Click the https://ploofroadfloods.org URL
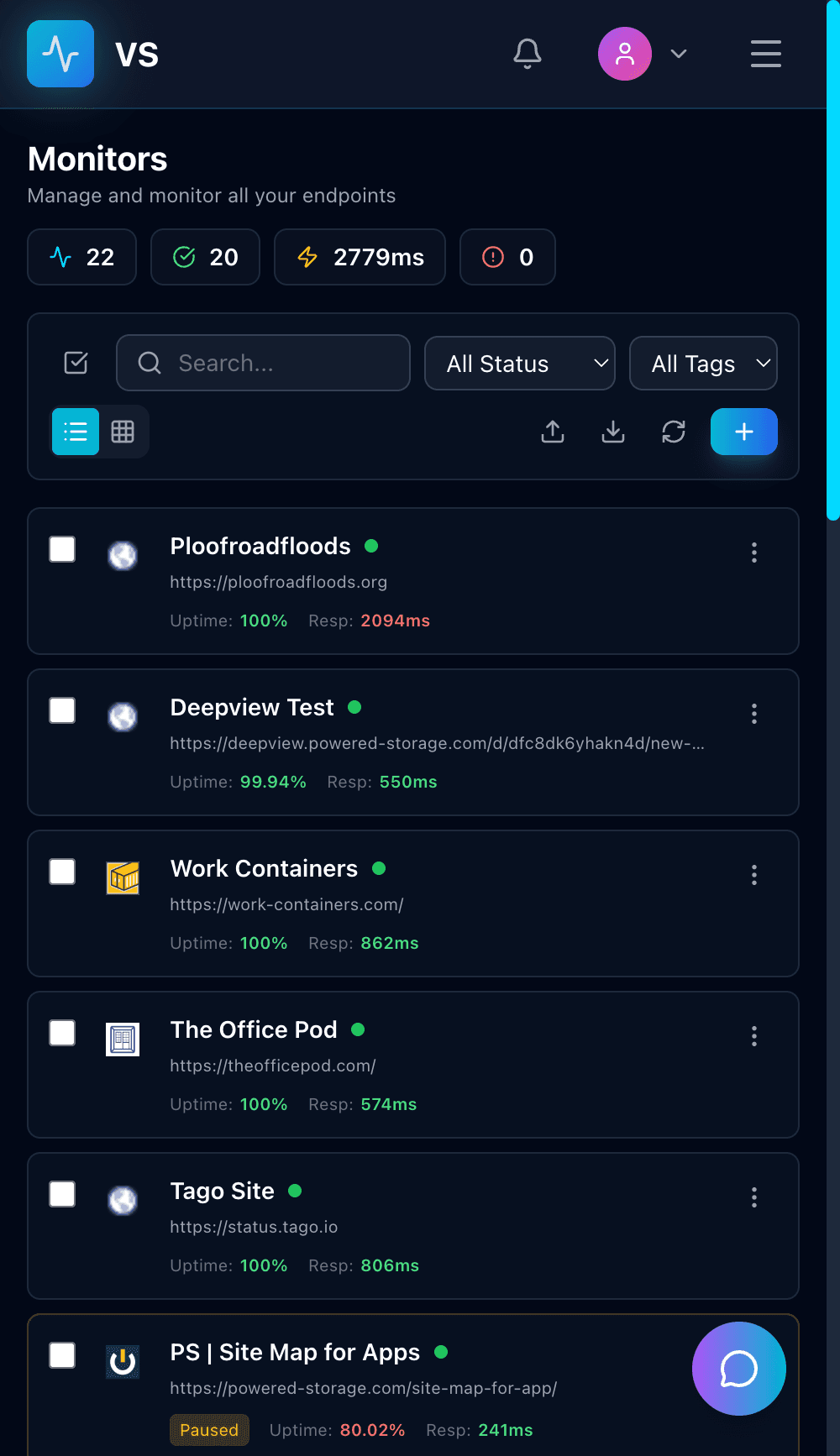Screen dimensions: 840x1456 [279, 582]
